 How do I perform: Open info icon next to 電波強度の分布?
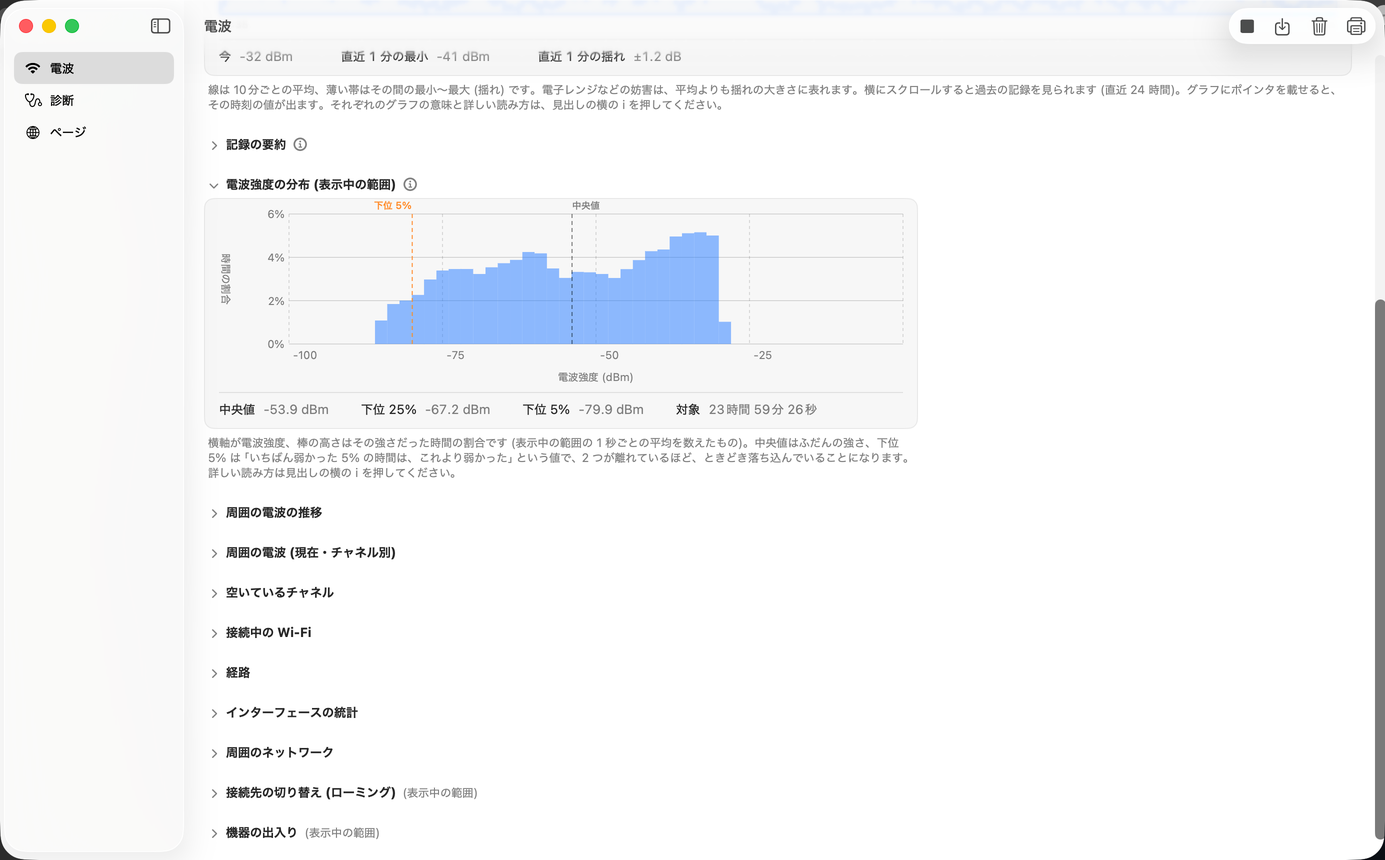pos(410,185)
